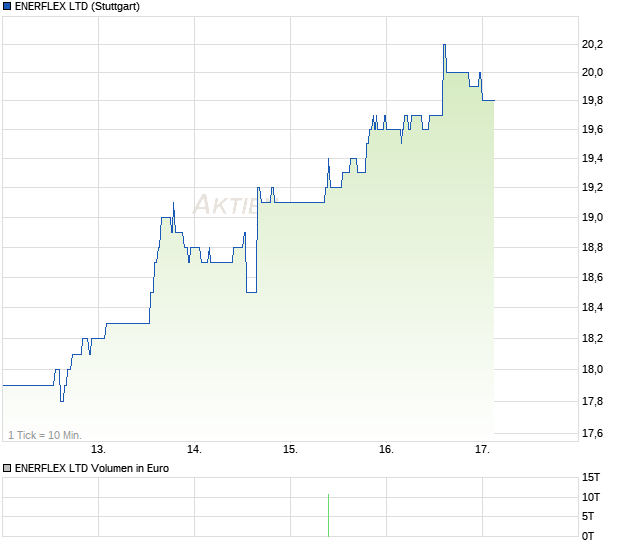Click the '15.' date axis label
This screenshot has height=546, width=620.
[x=290, y=450]
